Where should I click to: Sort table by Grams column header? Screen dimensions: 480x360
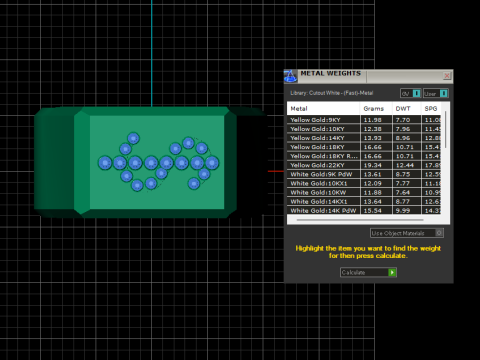pyautogui.click(x=376, y=108)
